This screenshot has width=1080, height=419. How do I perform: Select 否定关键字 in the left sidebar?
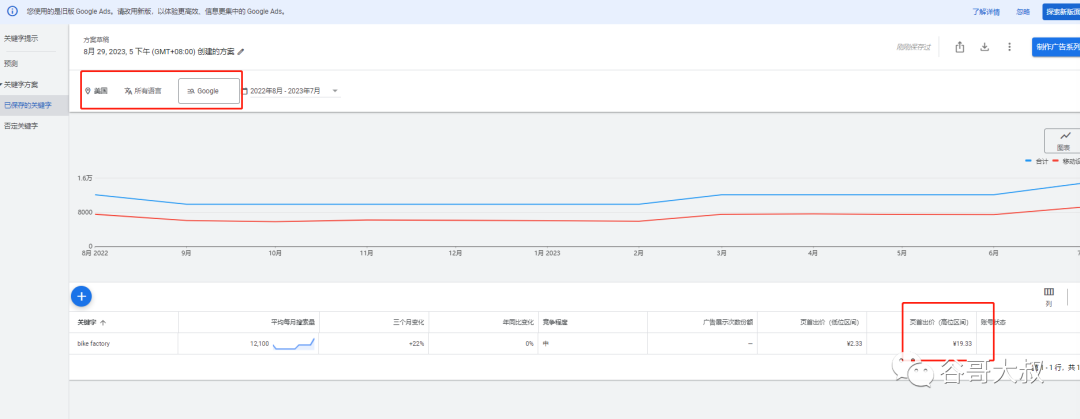[21, 125]
